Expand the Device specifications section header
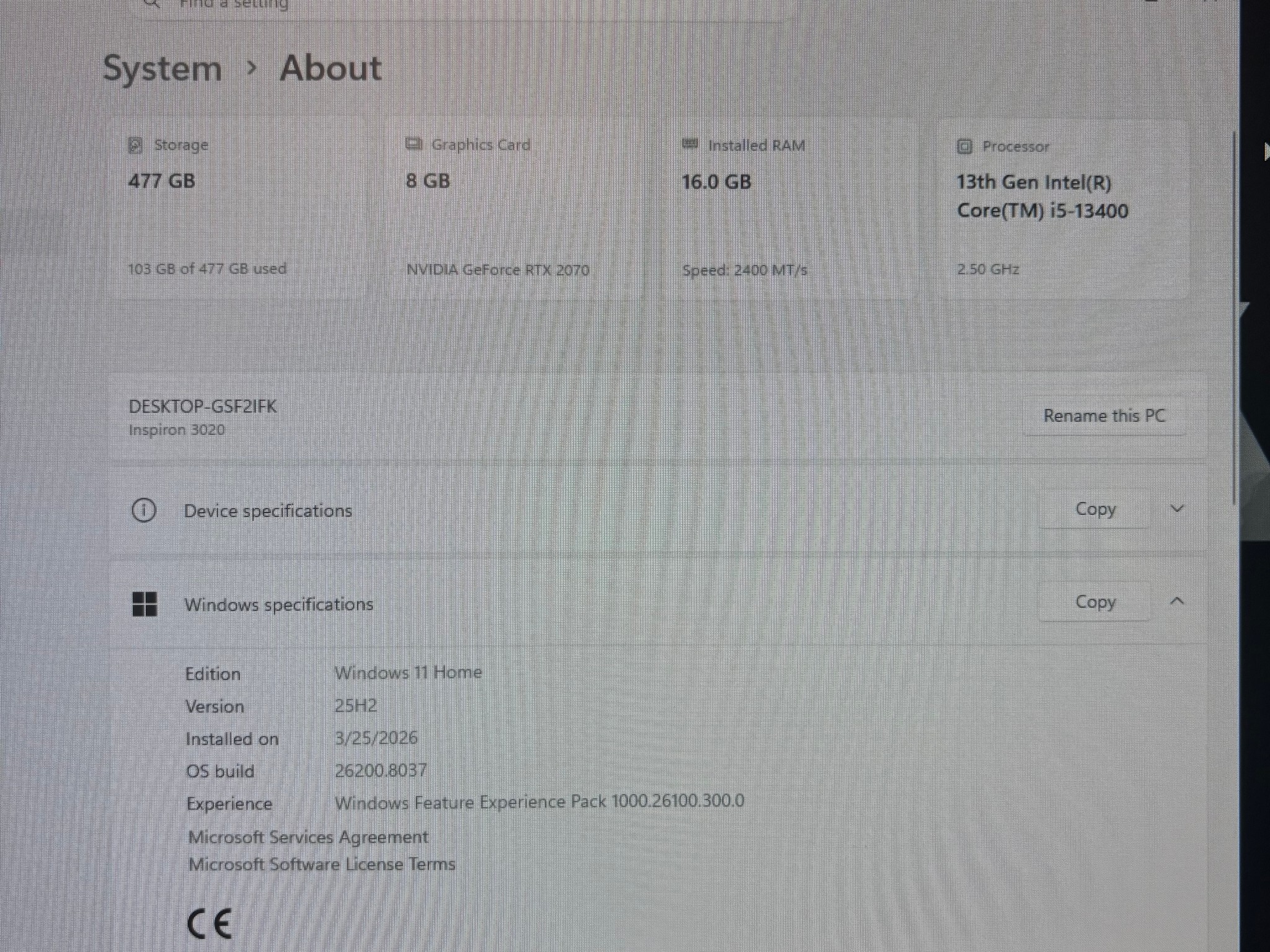 659,510
